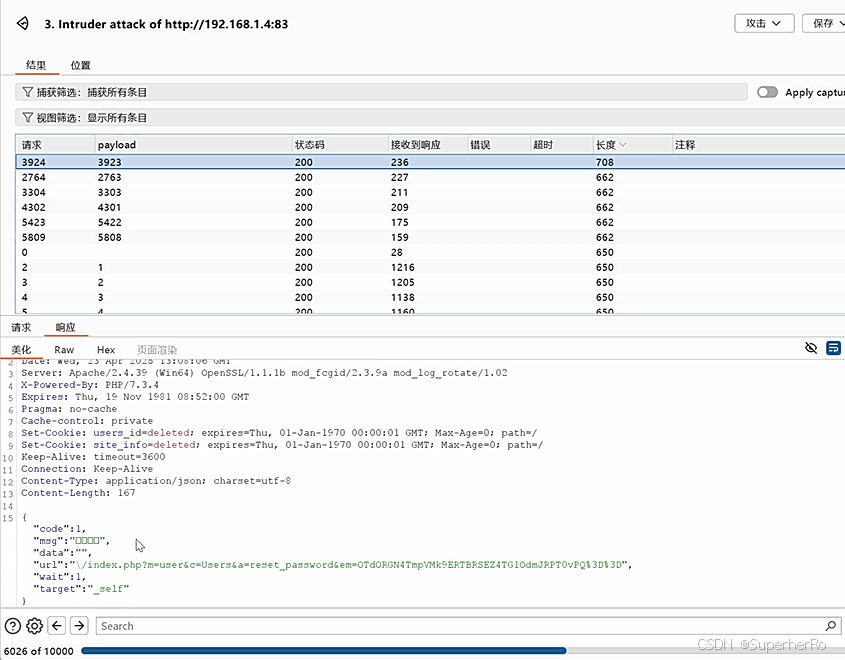Select the 美化 pretty view tab

coord(21,350)
